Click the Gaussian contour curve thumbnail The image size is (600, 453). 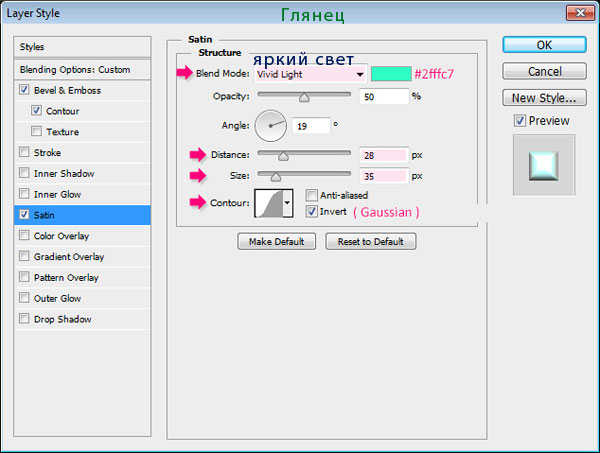tap(269, 203)
